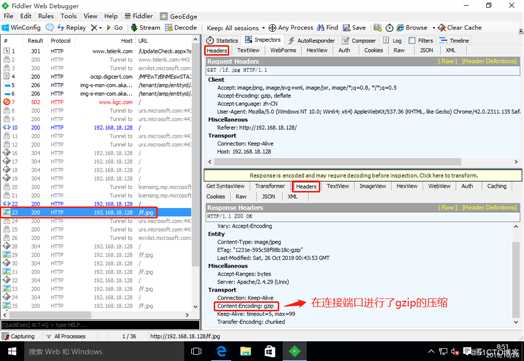Click the yellow response decode transform bar
The height and width of the screenshot is (361, 524).
363,175
